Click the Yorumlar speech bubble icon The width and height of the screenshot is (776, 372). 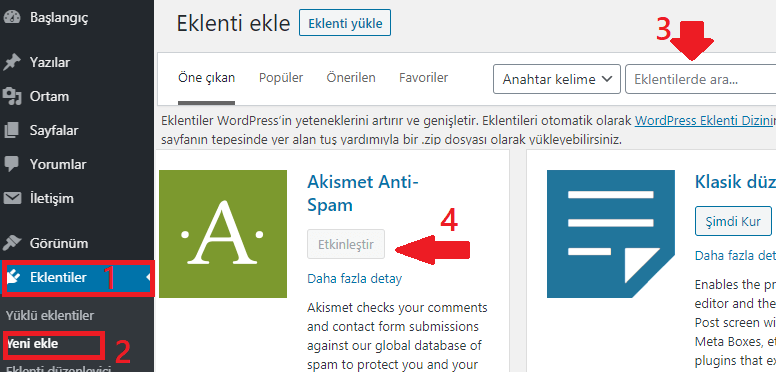point(12,164)
